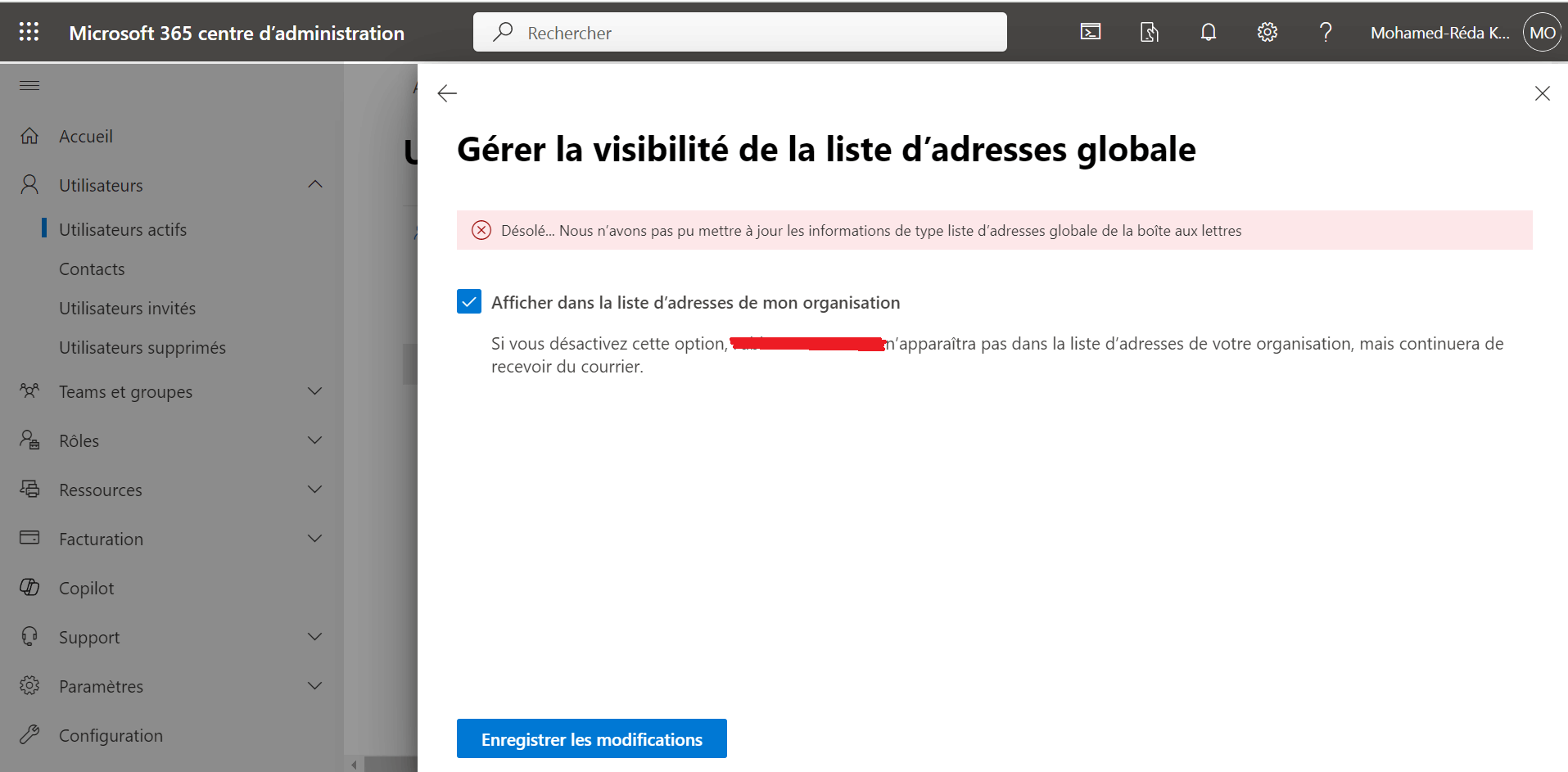Collapse the Utilisateurs section chevron
The width and height of the screenshot is (1568, 772).
[315, 184]
